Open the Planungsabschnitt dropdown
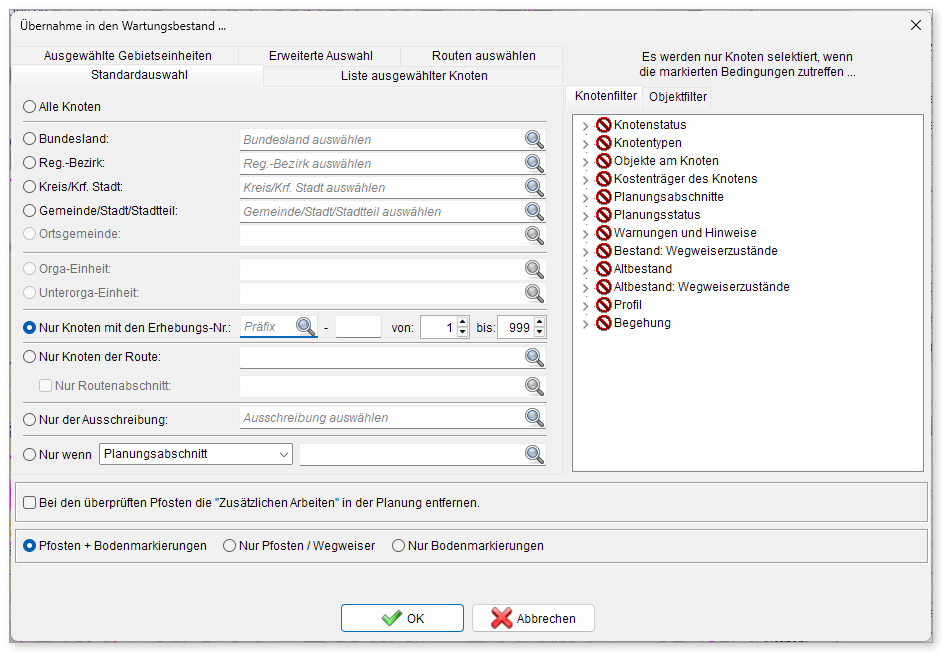The width and height of the screenshot is (942, 652). (196, 454)
